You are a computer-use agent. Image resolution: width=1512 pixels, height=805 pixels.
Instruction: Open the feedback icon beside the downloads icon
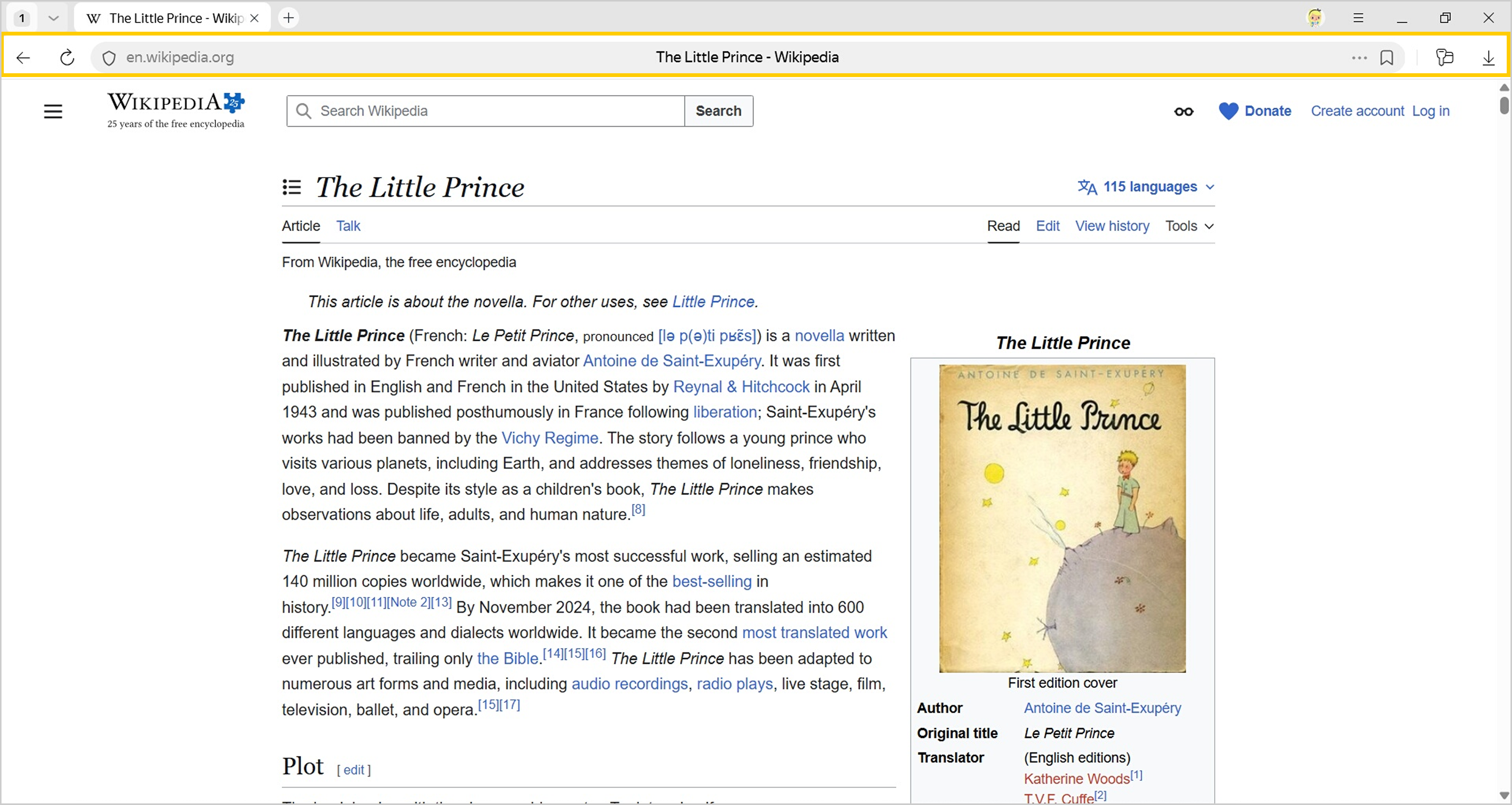click(x=1444, y=57)
